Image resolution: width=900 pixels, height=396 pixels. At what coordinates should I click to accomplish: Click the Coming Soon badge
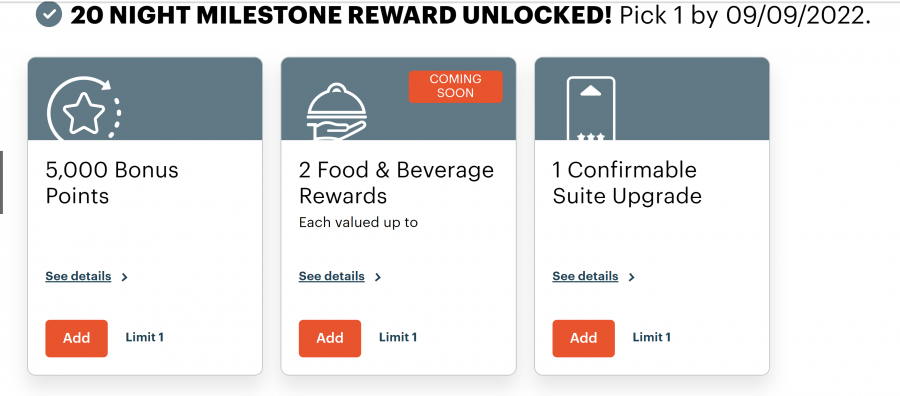(x=456, y=87)
